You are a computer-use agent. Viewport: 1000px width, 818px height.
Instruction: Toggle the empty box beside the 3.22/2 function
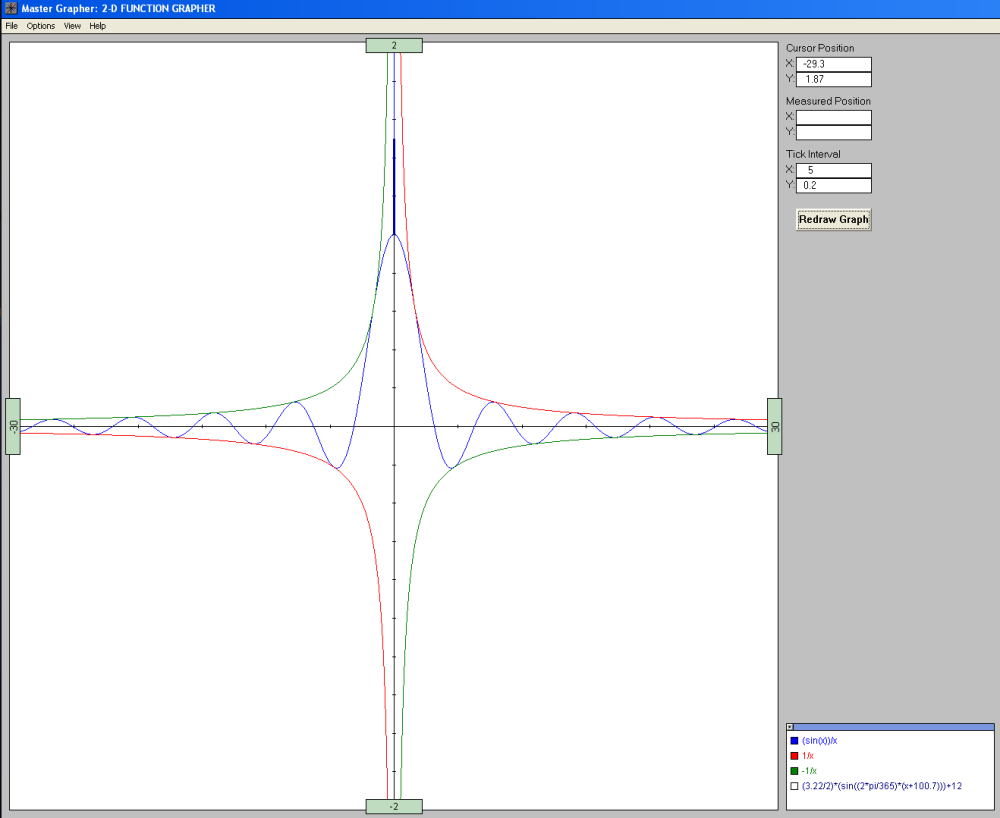(x=794, y=786)
